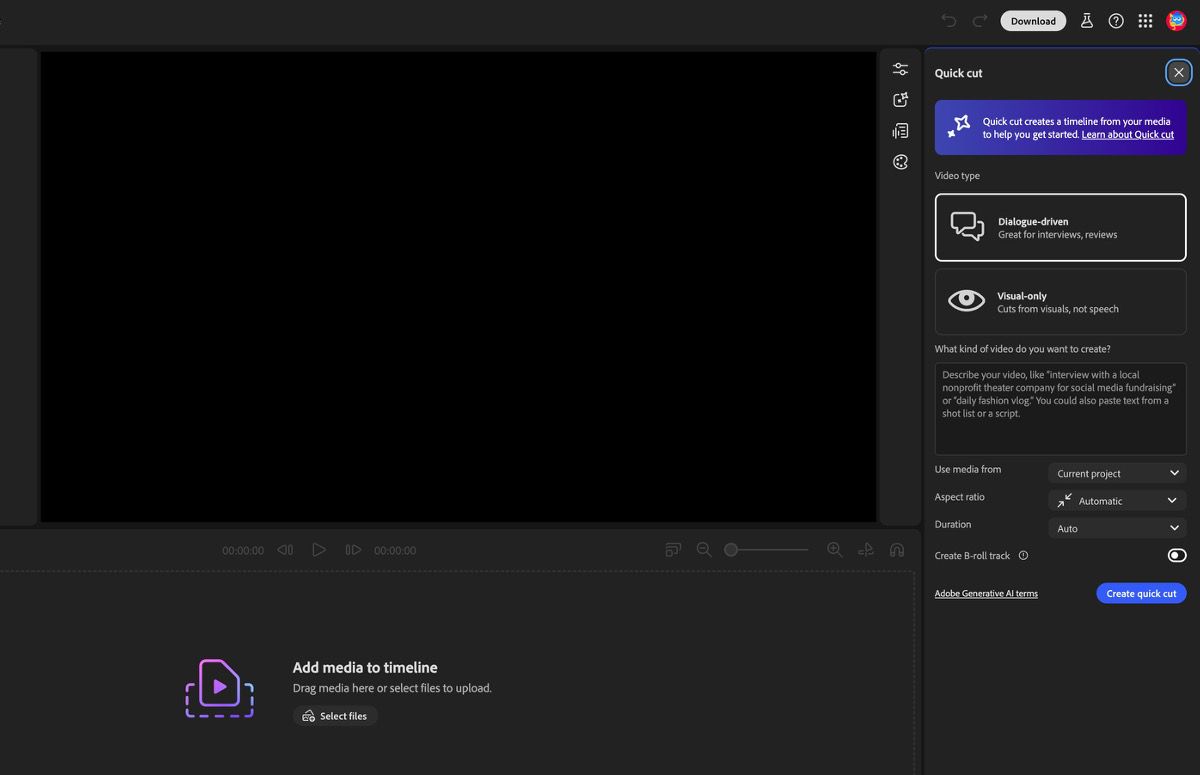1200x775 pixels.
Task: Click the black video preview area
Action: point(458,286)
